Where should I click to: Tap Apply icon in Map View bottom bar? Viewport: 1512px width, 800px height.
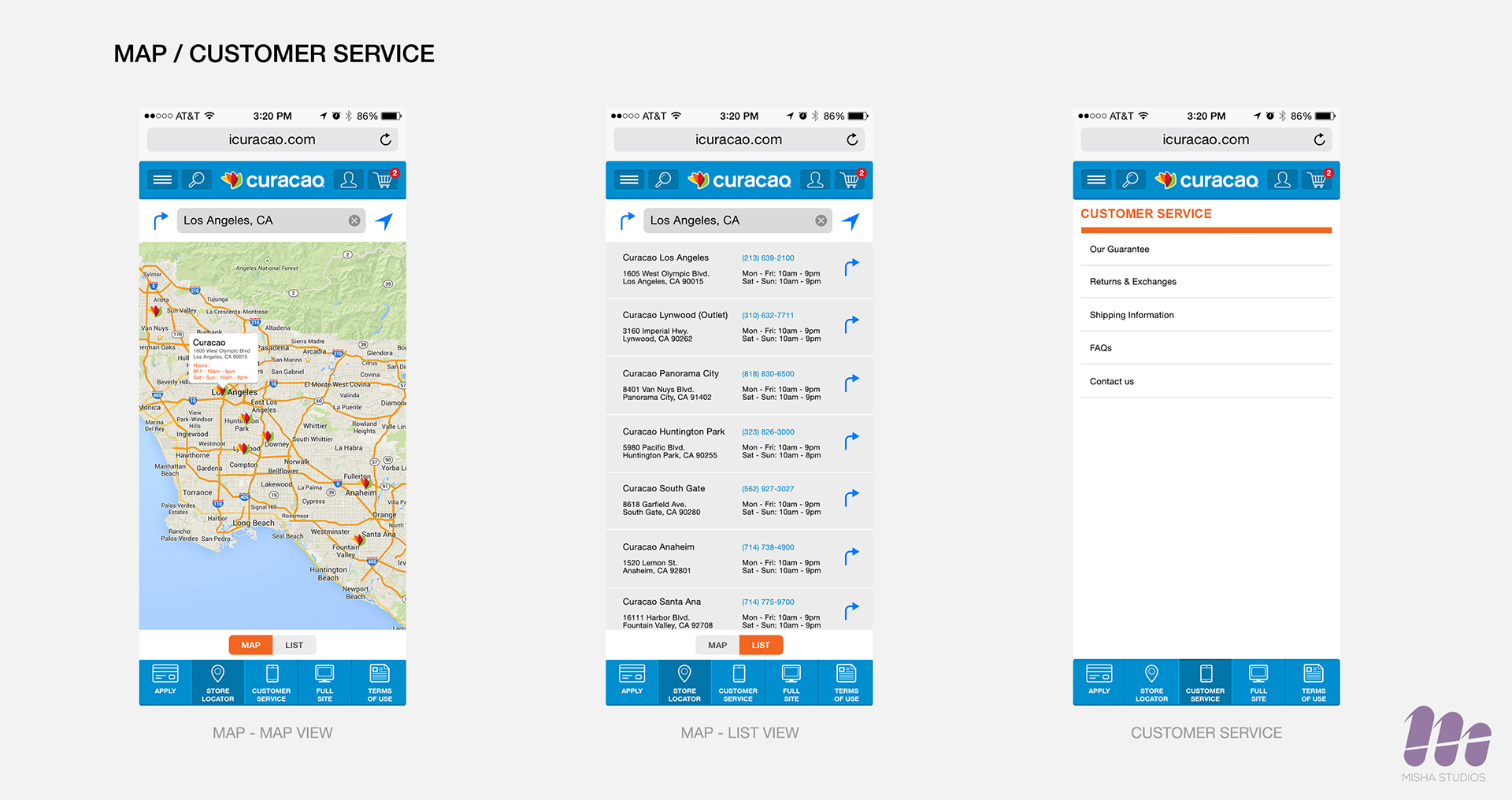(x=165, y=681)
